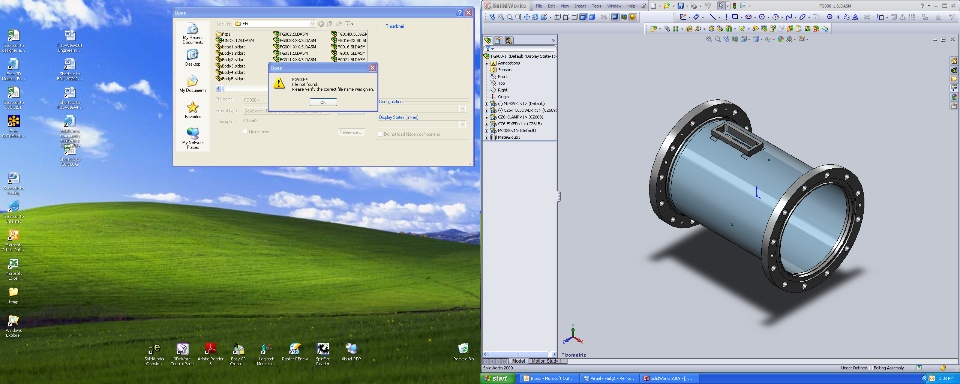Click the Open file icon in SolidWorks toolbar

[x=667, y=6]
